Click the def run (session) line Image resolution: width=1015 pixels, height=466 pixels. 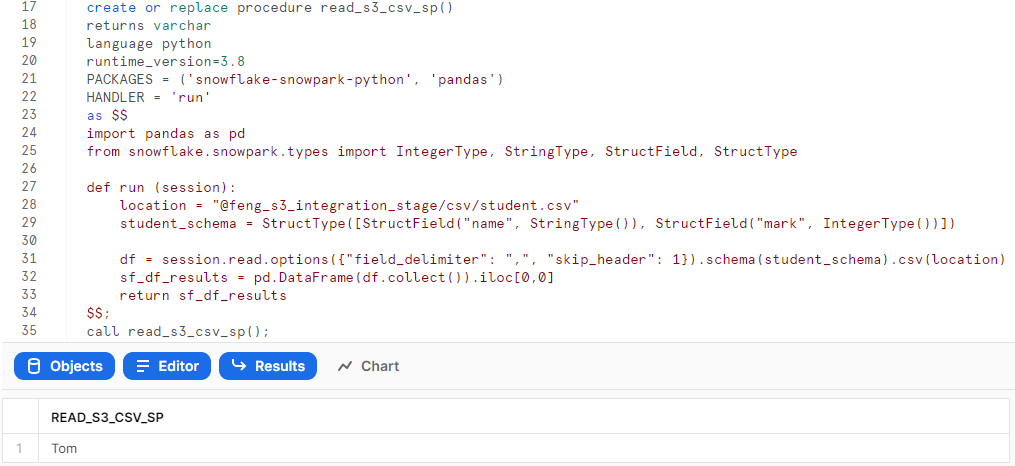coord(162,188)
